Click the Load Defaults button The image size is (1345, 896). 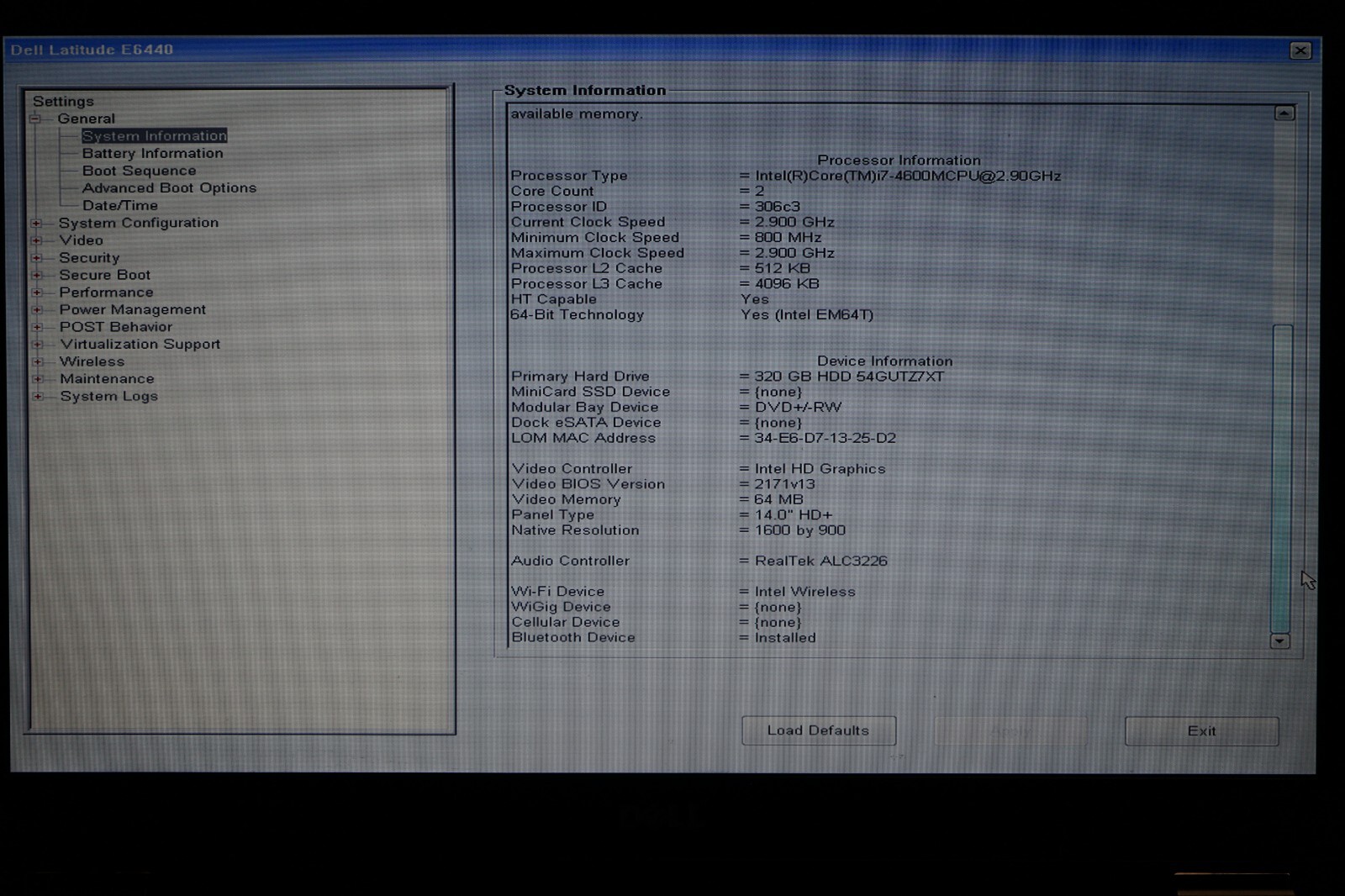[819, 730]
